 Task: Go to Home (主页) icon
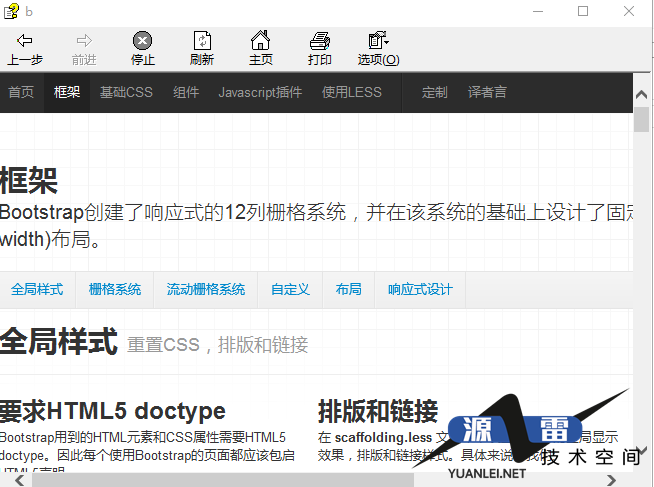click(261, 40)
